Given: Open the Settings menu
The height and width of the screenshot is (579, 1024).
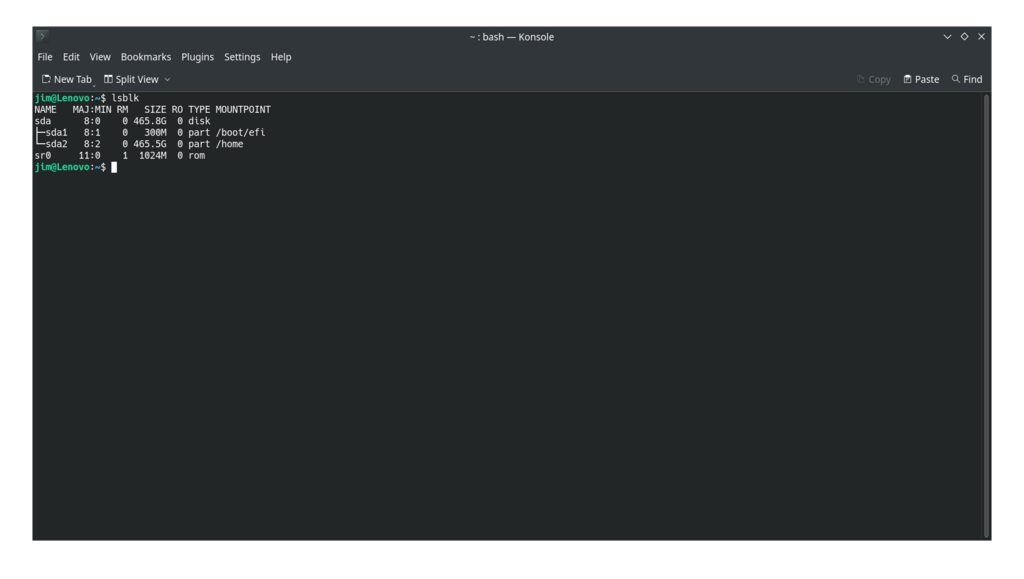Looking at the screenshot, I should (242, 57).
